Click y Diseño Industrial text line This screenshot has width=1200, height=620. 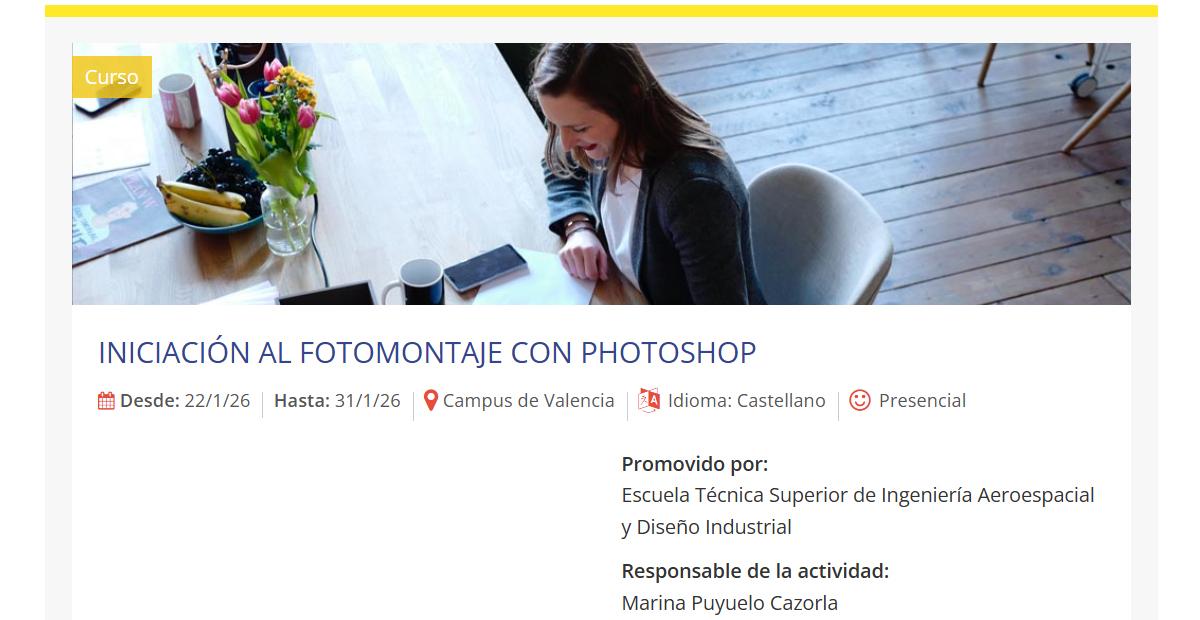point(707,527)
